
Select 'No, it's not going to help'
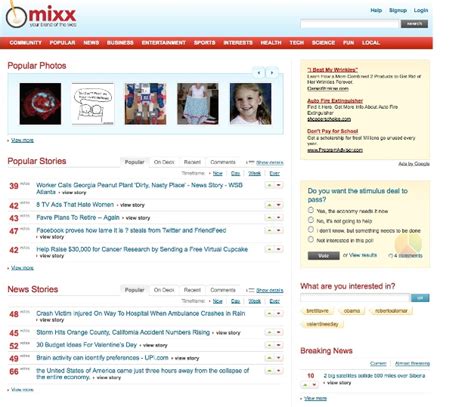[311, 220]
